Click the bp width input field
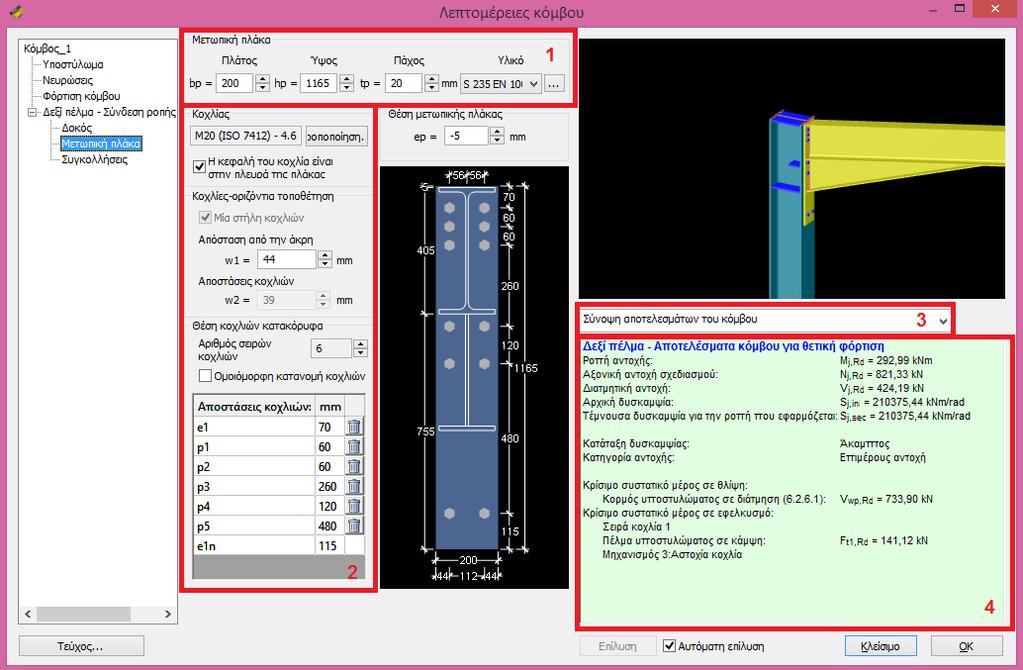The width and height of the screenshot is (1023, 670). tap(234, 83)
